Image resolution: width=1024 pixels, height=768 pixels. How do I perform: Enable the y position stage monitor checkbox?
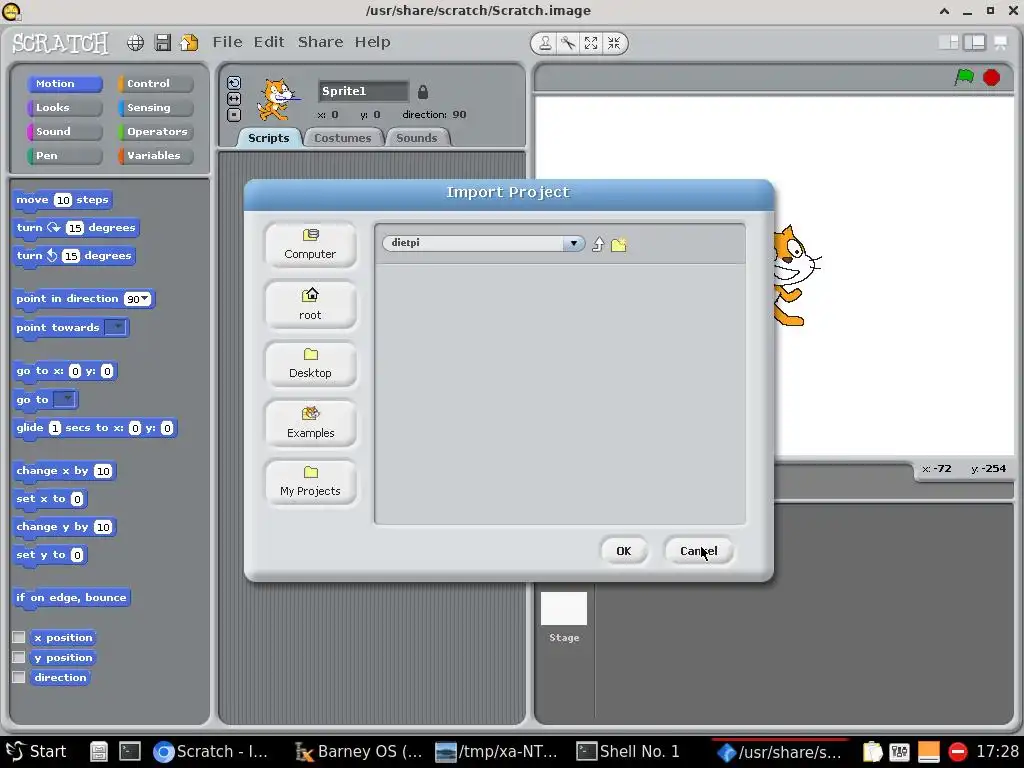coord(19,657)
